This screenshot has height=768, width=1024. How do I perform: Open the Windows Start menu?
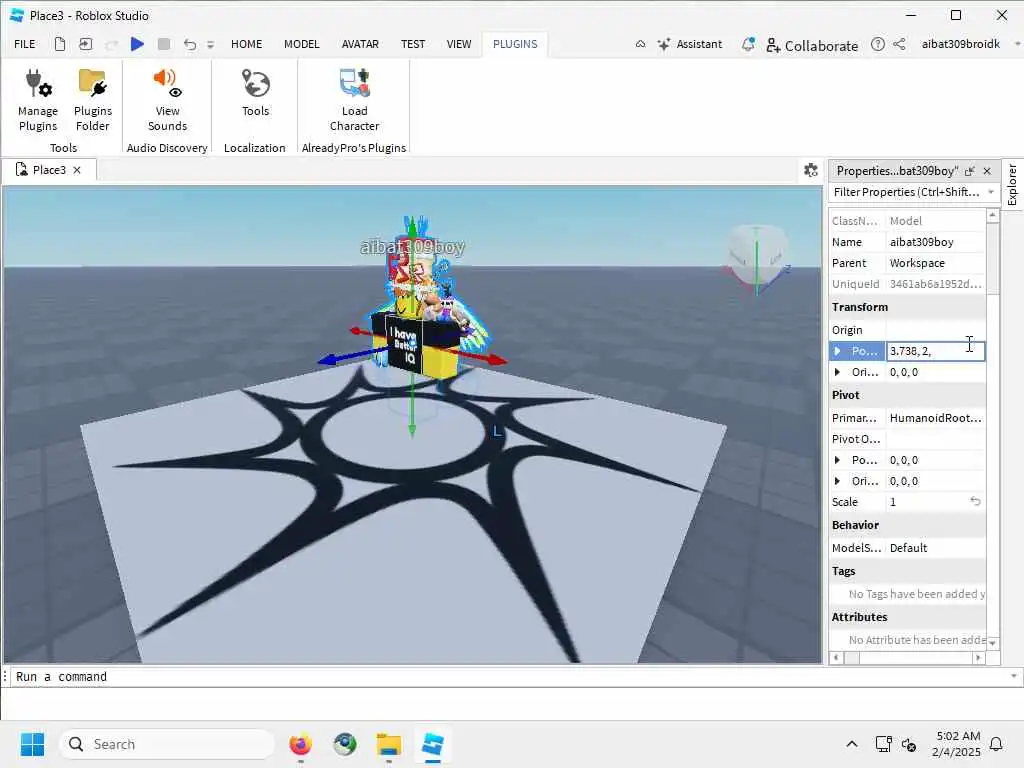tap(32, 744)
